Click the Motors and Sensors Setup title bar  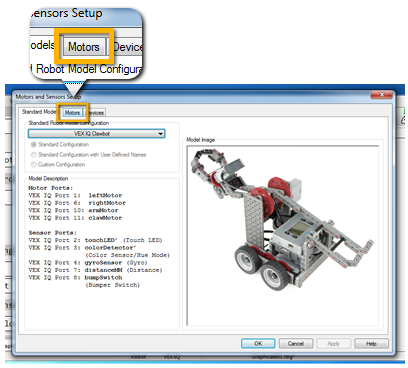pos(192,97)
